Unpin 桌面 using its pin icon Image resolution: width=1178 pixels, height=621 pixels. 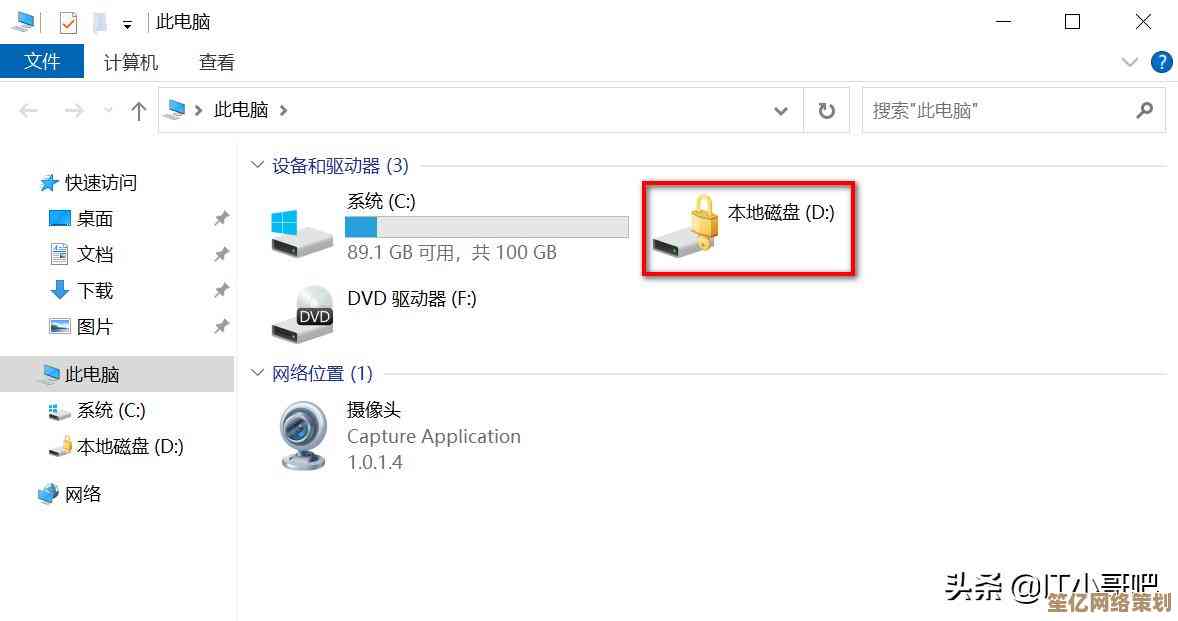tap(221, 219)
